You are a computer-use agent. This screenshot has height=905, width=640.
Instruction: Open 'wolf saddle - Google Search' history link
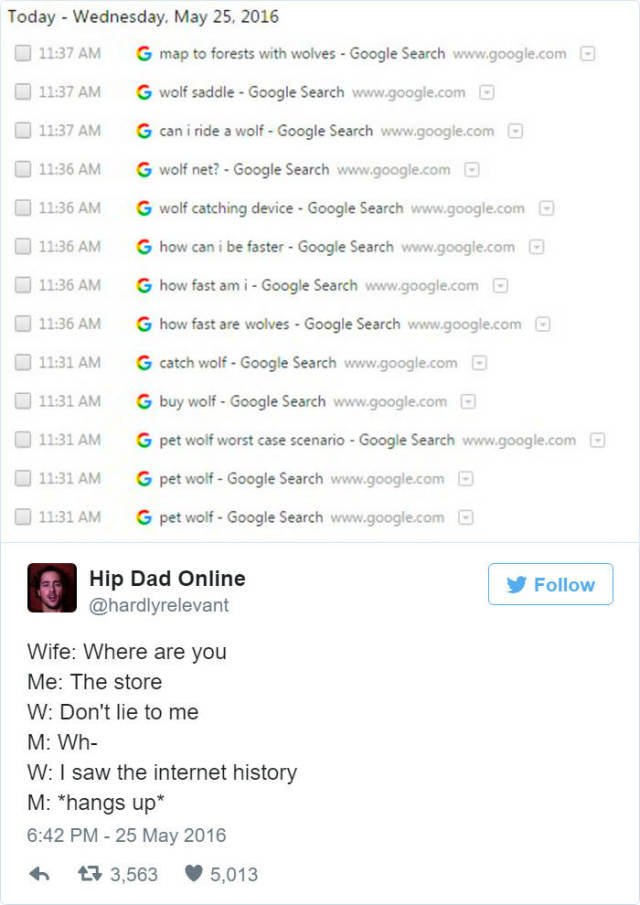click(x=252, y=92)
